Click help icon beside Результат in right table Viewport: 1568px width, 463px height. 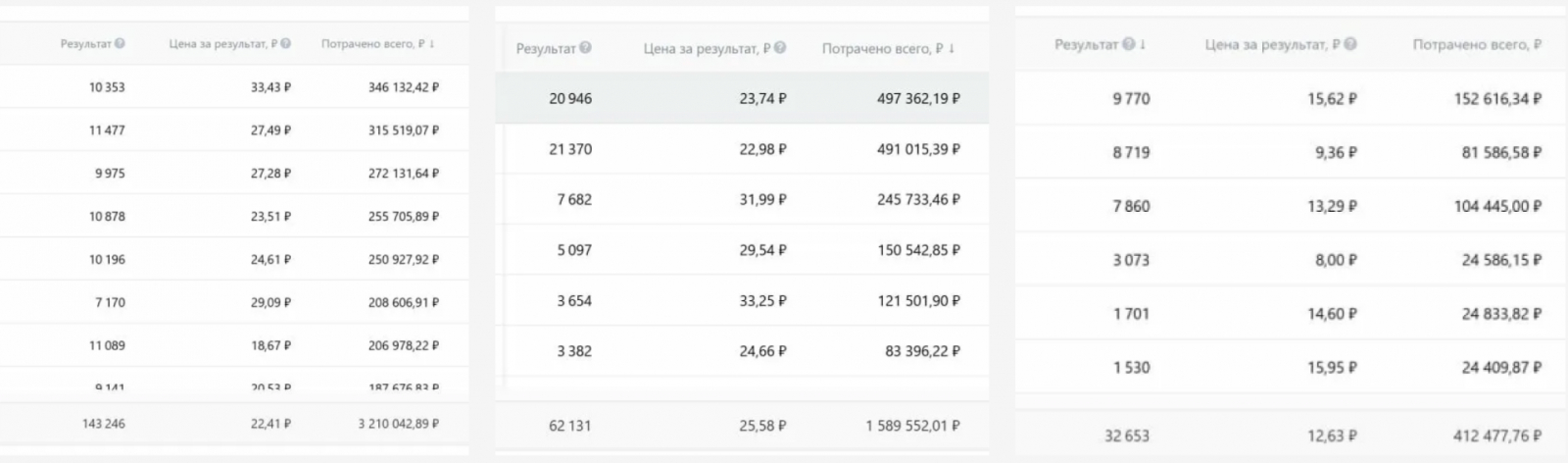click(x=1129, y=44)
